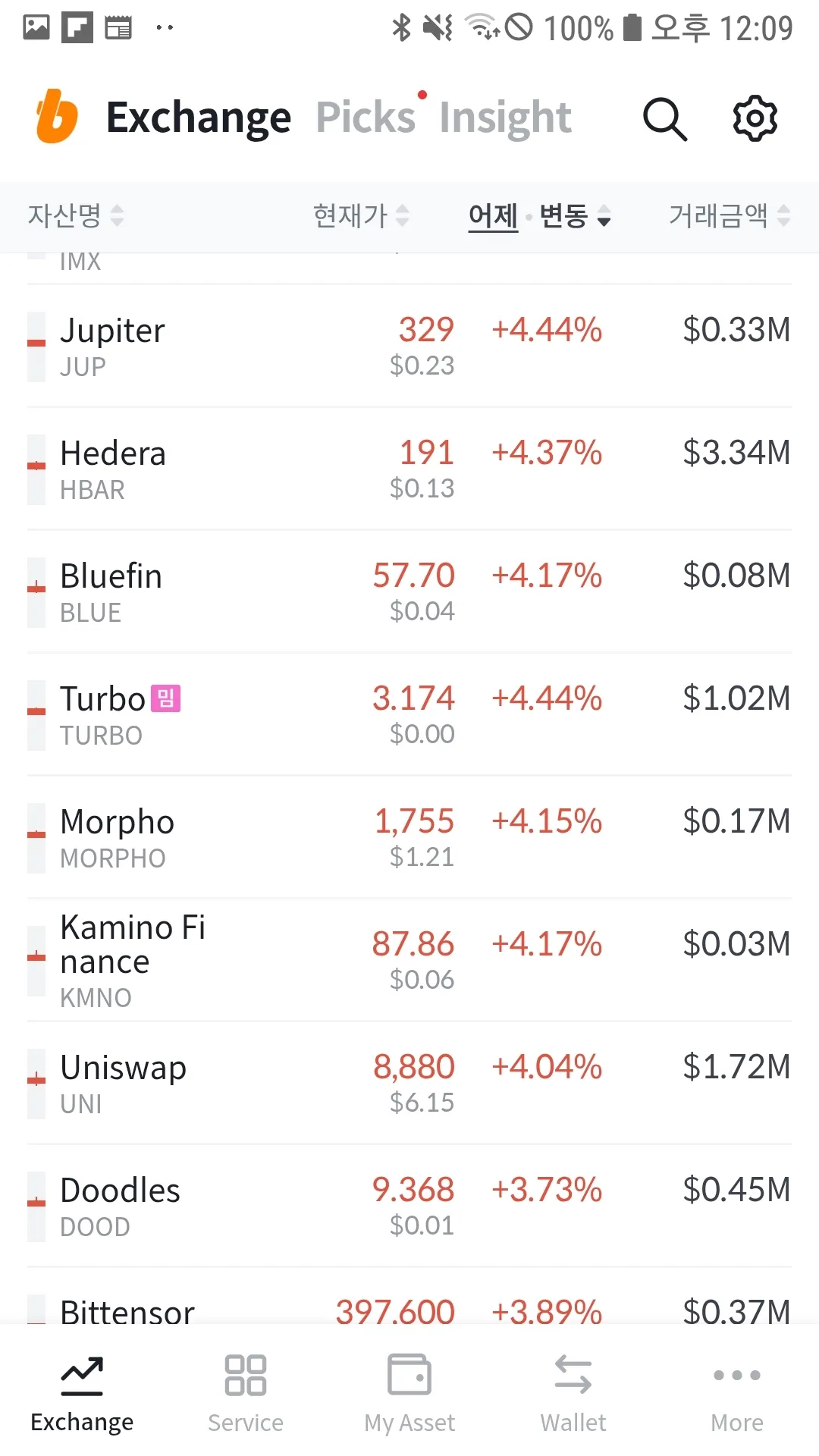Open the Uniswap UNI listing
The width and height of the screenshot is (819, 1456).
point(123,1083)
